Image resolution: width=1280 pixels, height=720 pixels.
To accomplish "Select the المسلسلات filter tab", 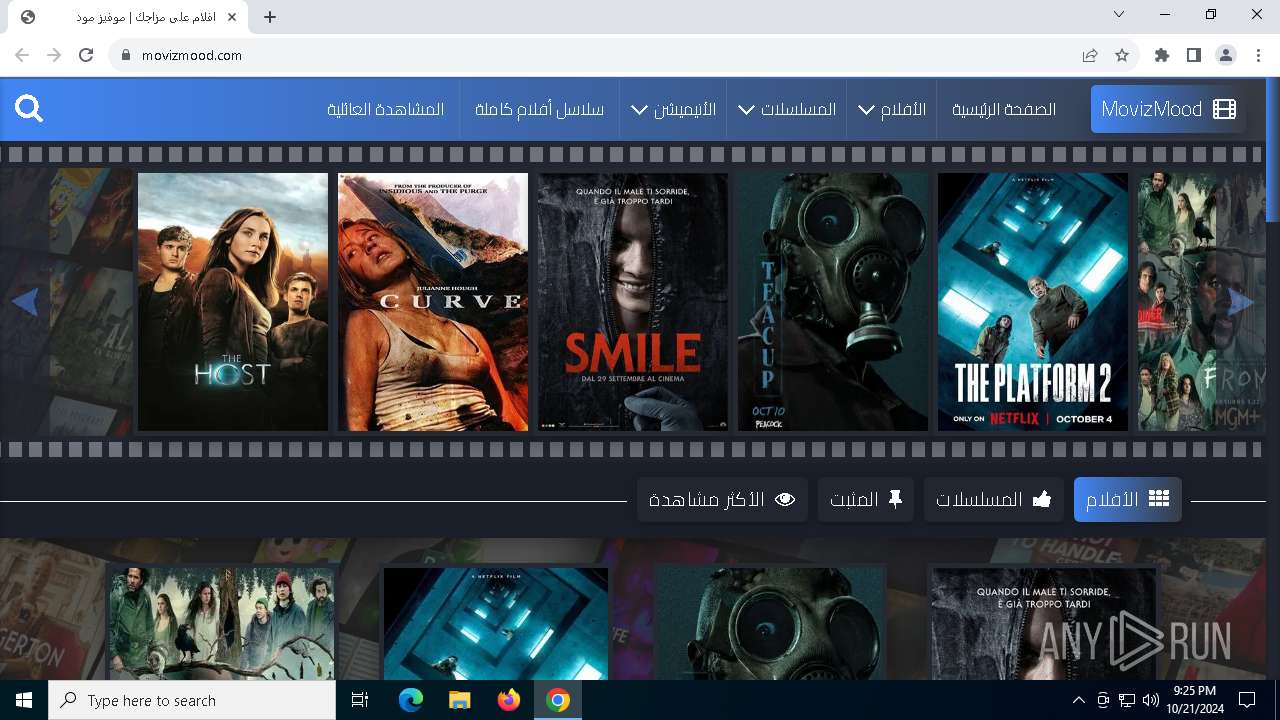I will (x=994, y=499).
